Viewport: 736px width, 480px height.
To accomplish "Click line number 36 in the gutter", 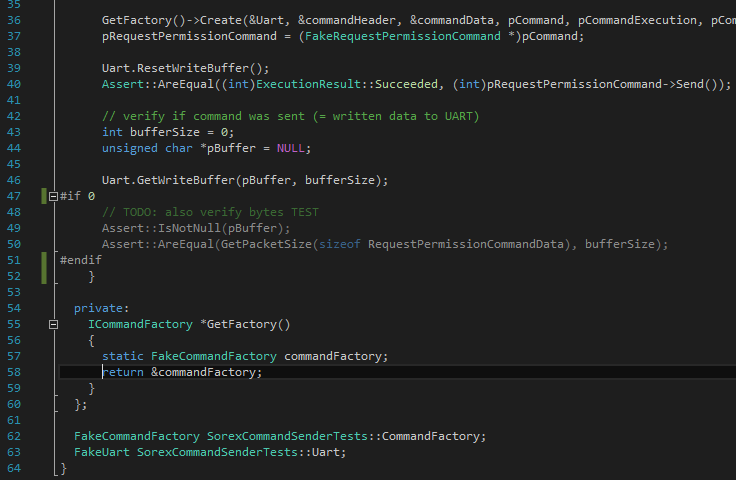I will (x=14, y=20).
